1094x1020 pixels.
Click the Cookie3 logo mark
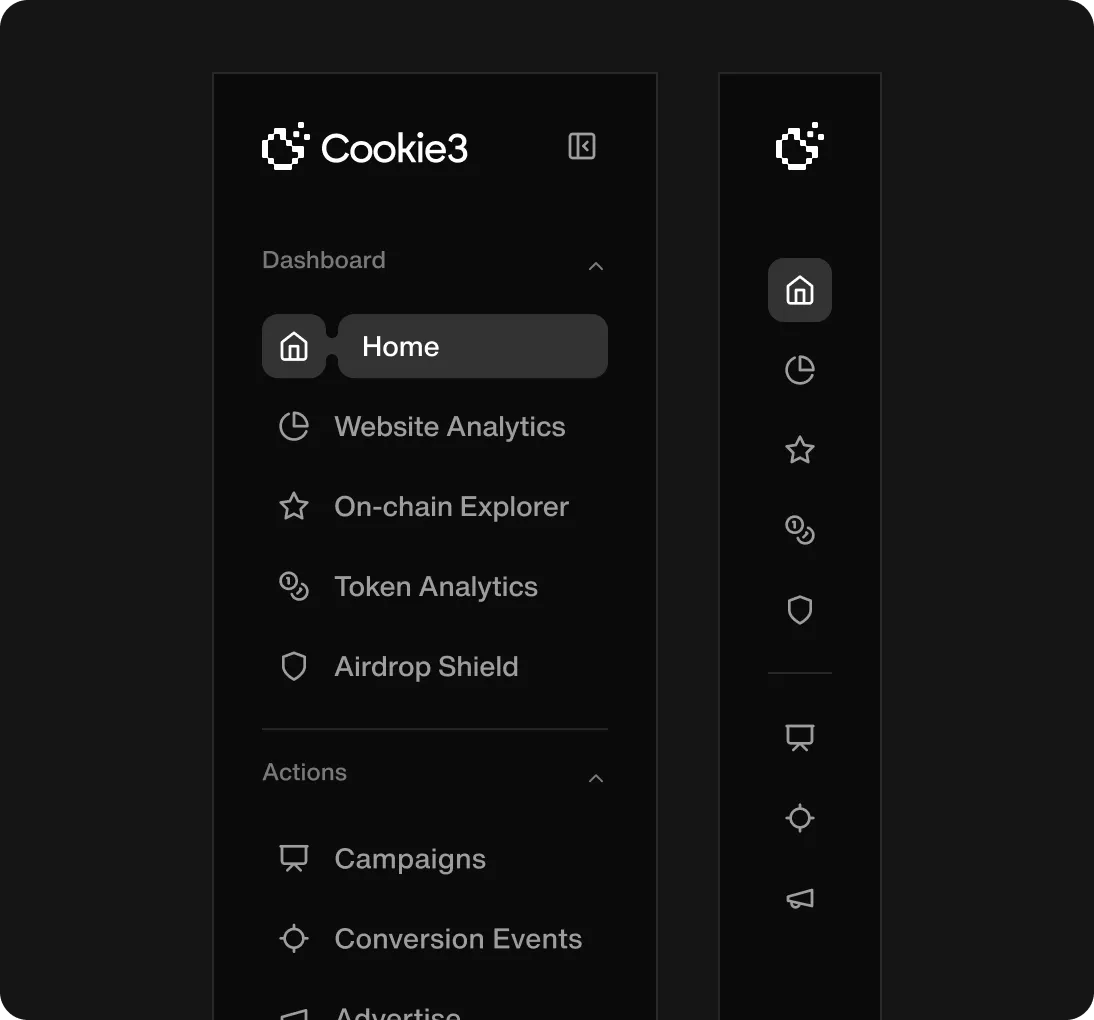pyautogui.click(x=283, y=147)
